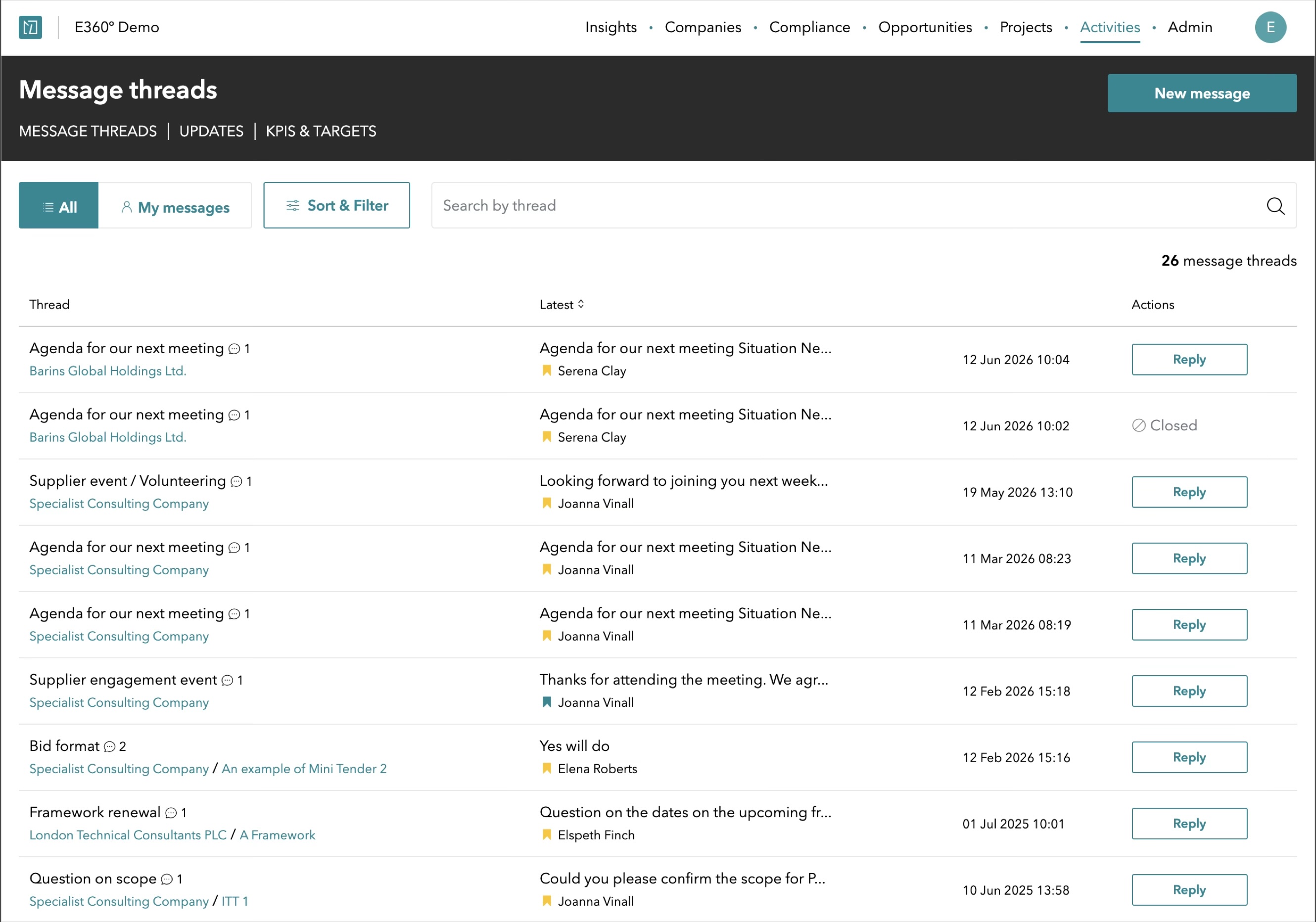The image size is (1316, 922).
Task: Click teal bookmark flag beside Supplier engagement event sender
Action: [546, 702]
